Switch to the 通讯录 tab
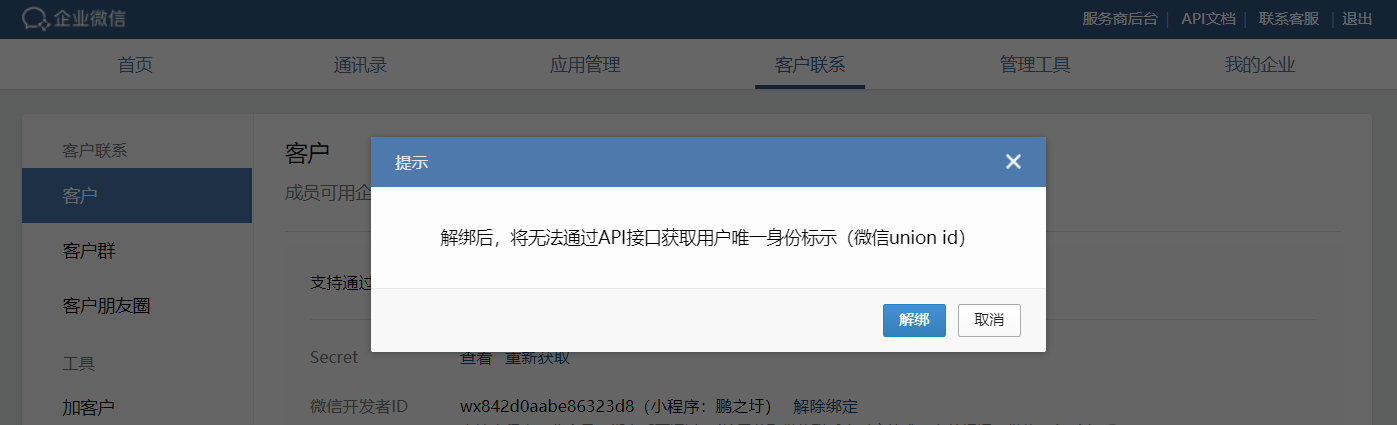The width and height of the screenshot is (1397, 425). [x=360, y=65]
